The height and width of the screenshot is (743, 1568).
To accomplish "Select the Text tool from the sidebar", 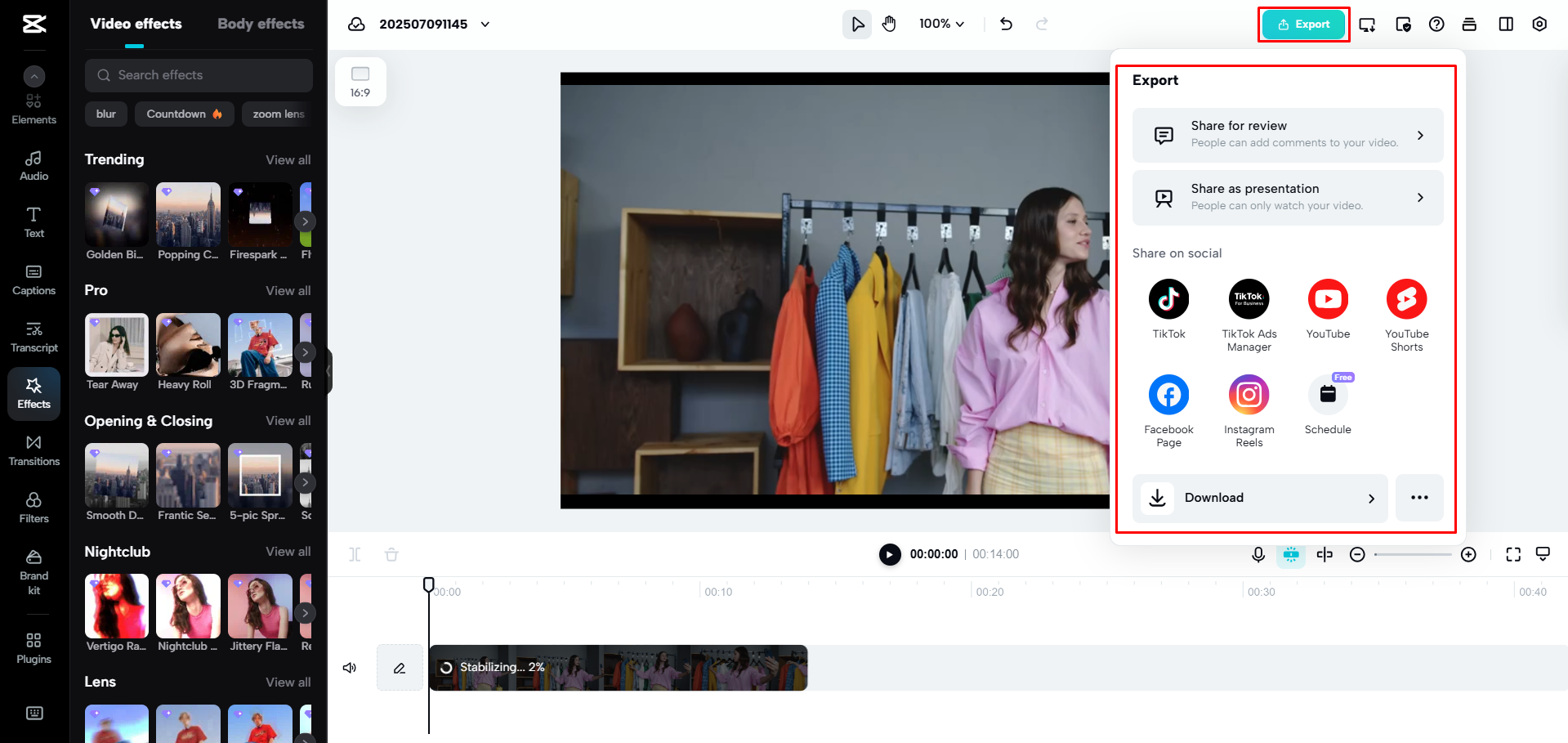I will pos(34,222).
